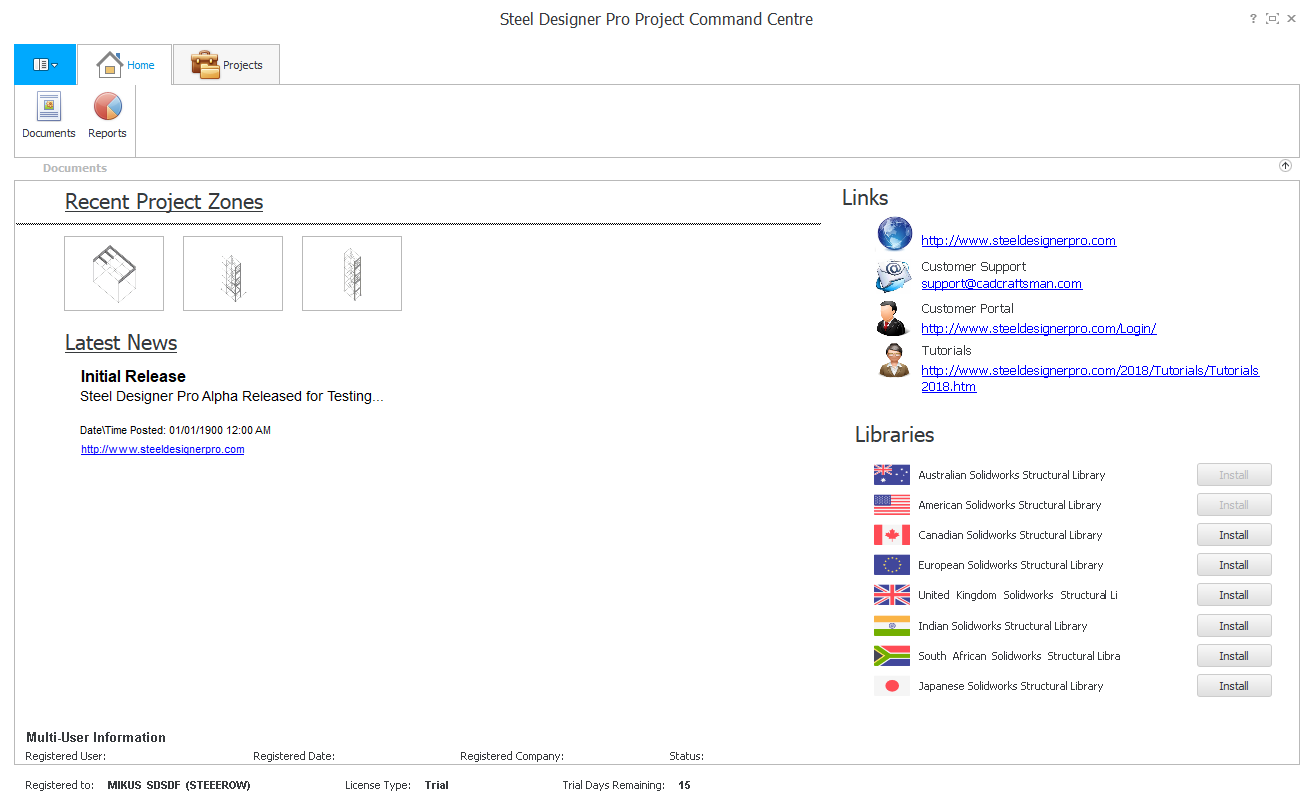
Task: Click the support@cadcraftsman.com email link
Action: click(x=1001, y=284)
